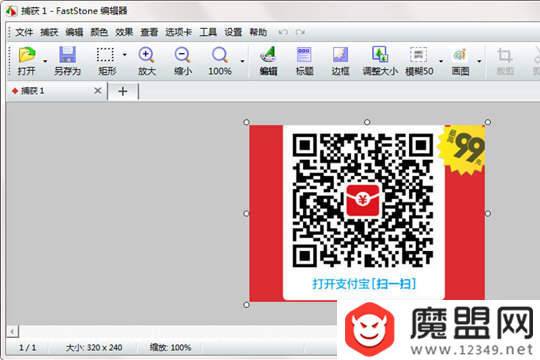Viewport: 540px width, 360px height.
Task: Expand the 模糊50 dropdown arrow
Action: tap(441, 61)
